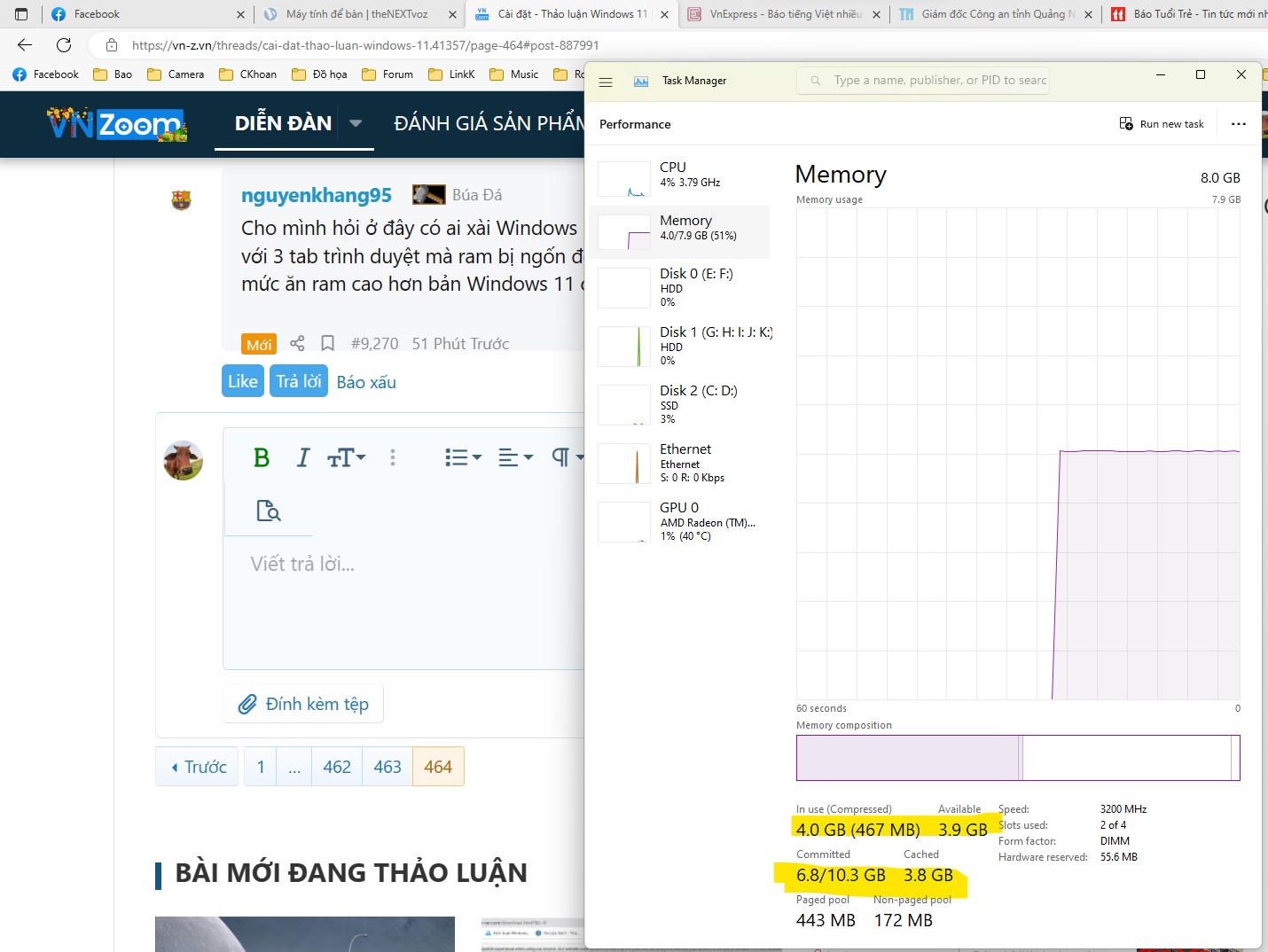Screen dimensions: 1268x952
Task: Open more text options vertical dots
Action: click(x=393, y=457)
